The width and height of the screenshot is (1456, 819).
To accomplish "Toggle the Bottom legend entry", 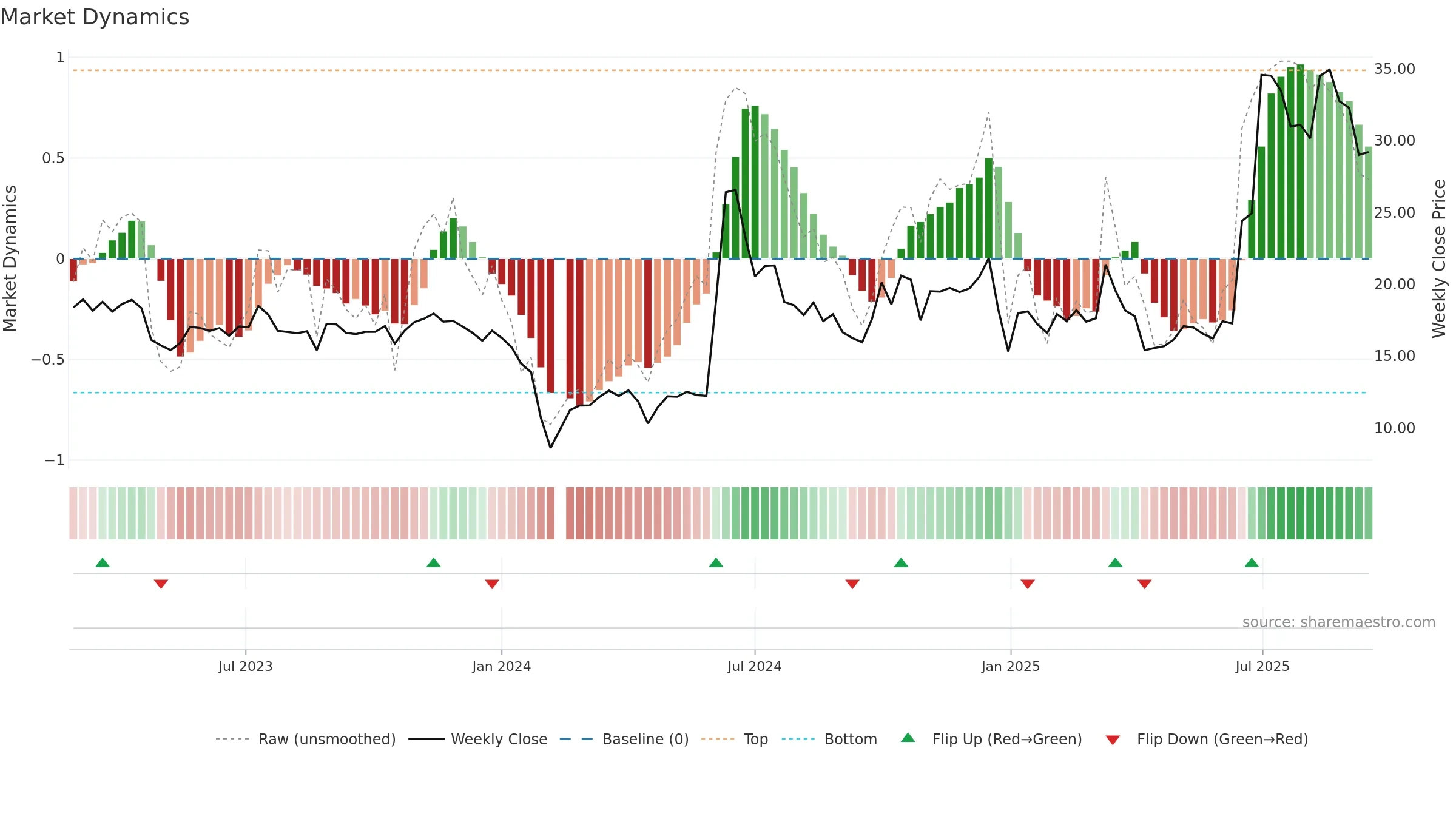I will (x=829, y=739).
